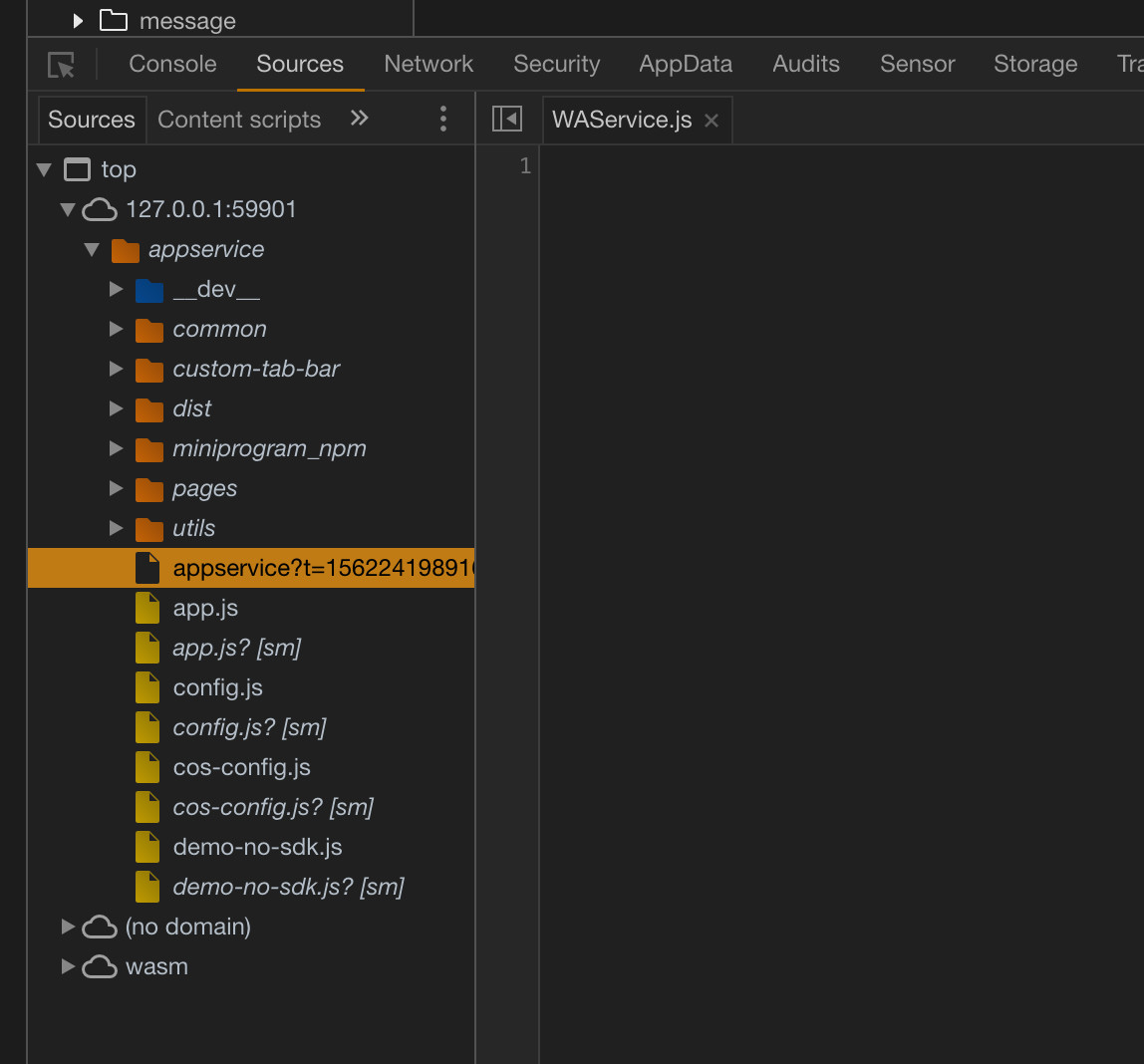
Task: Open demo-no-sdk.js? [sm] source map file
Action: tap(288, 886)
